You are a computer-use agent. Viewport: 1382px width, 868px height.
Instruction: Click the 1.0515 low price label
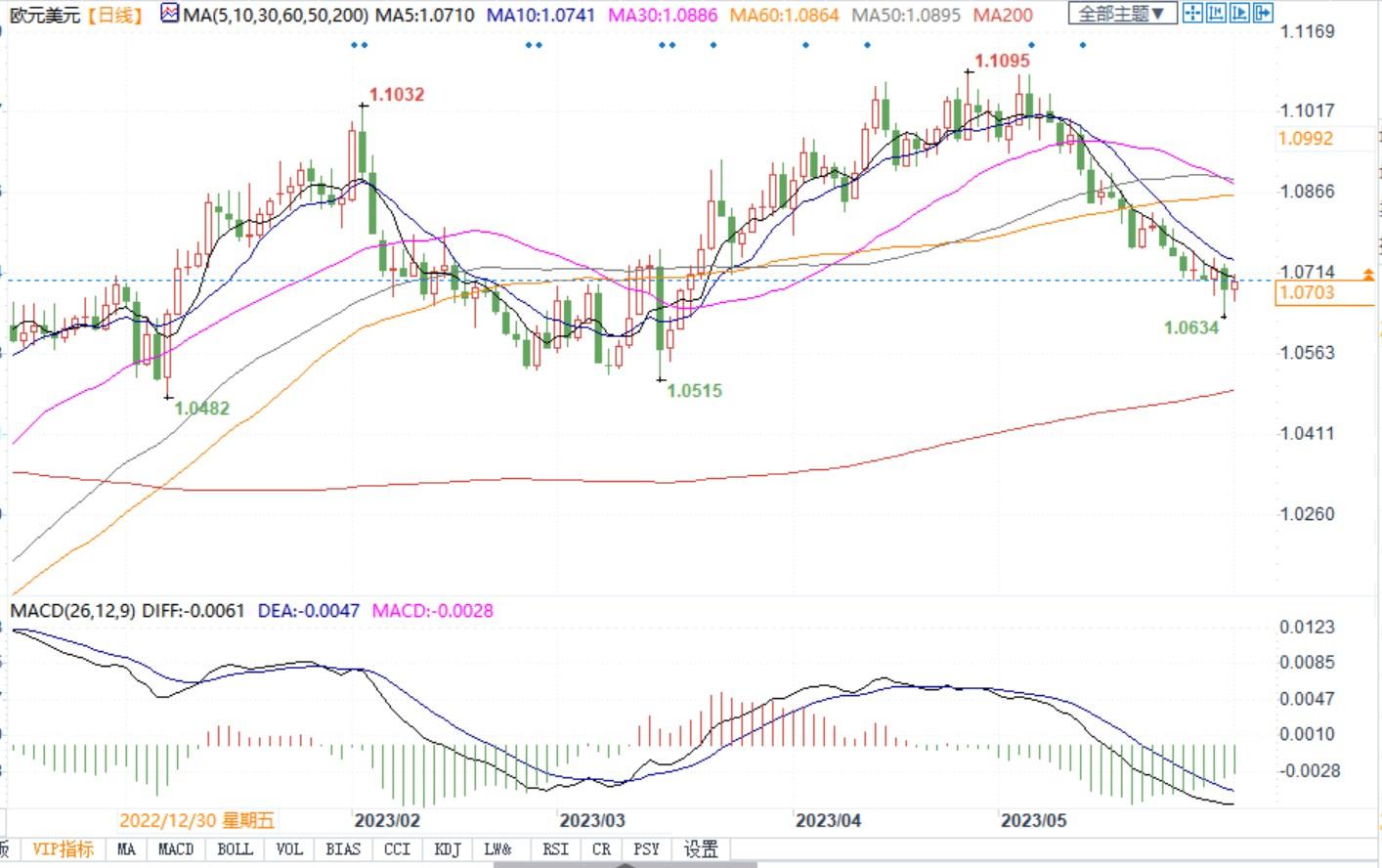694,391
